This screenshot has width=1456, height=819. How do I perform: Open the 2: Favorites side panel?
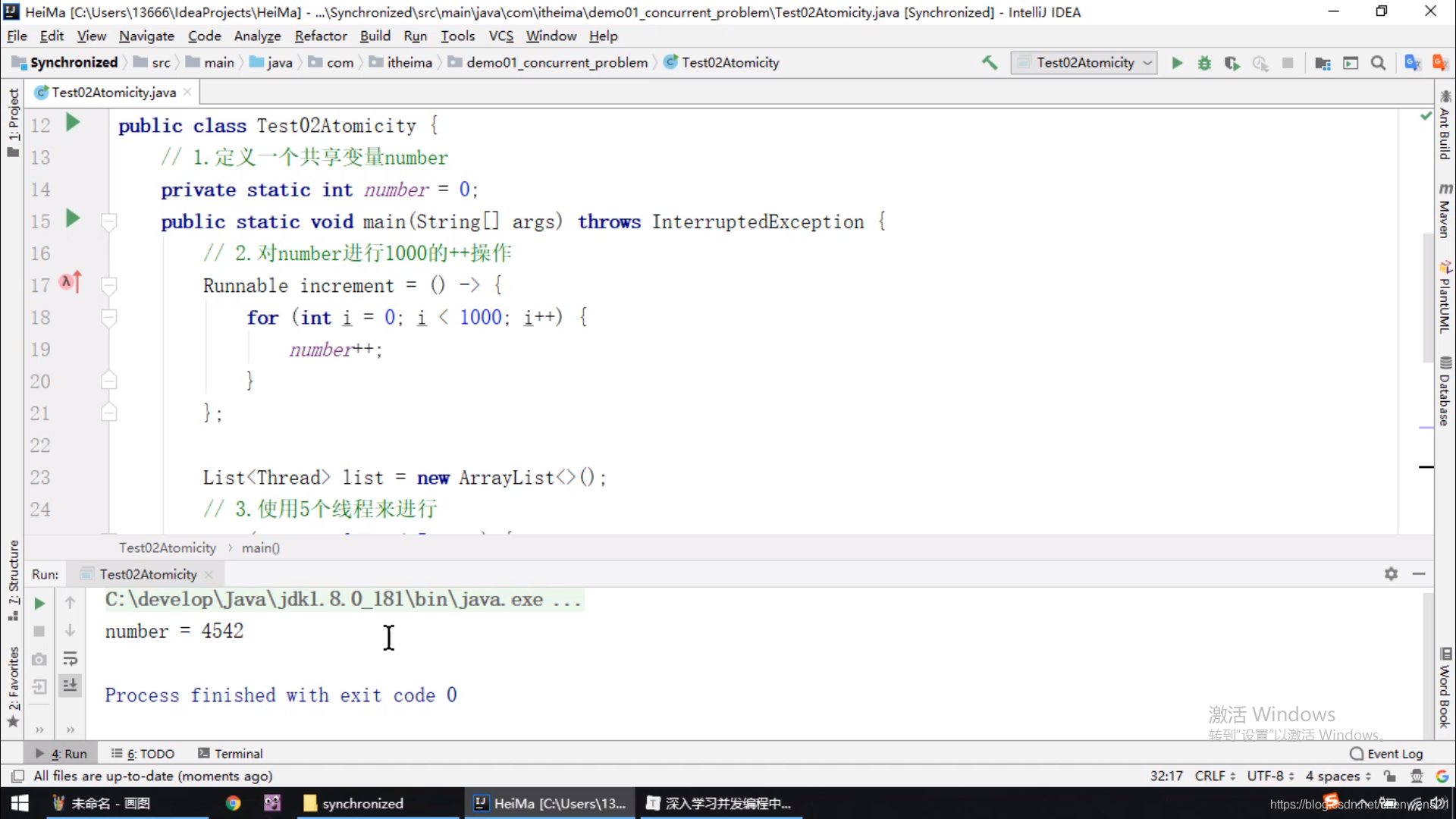[13, 686]
